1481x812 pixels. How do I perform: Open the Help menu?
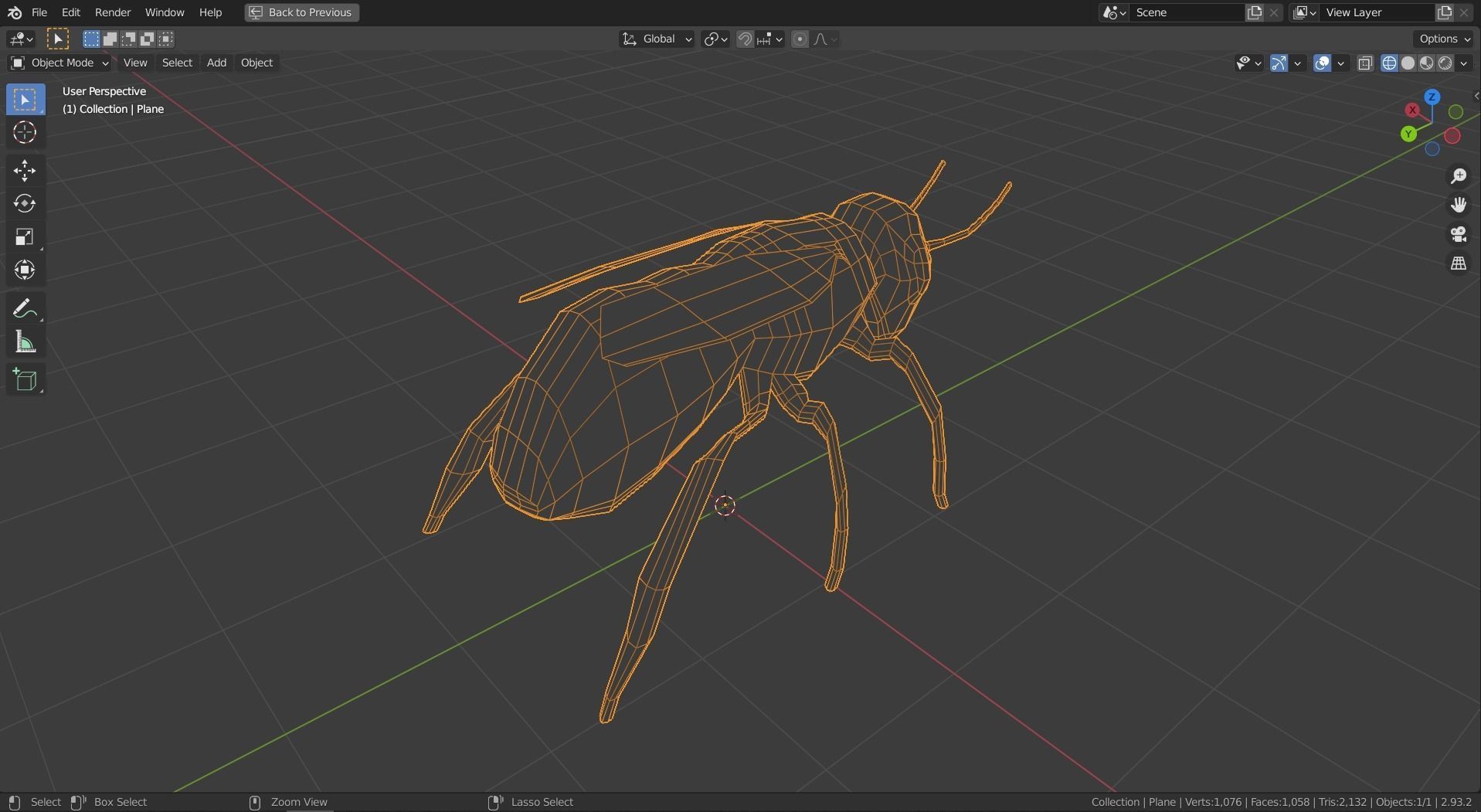pos(210,12)
